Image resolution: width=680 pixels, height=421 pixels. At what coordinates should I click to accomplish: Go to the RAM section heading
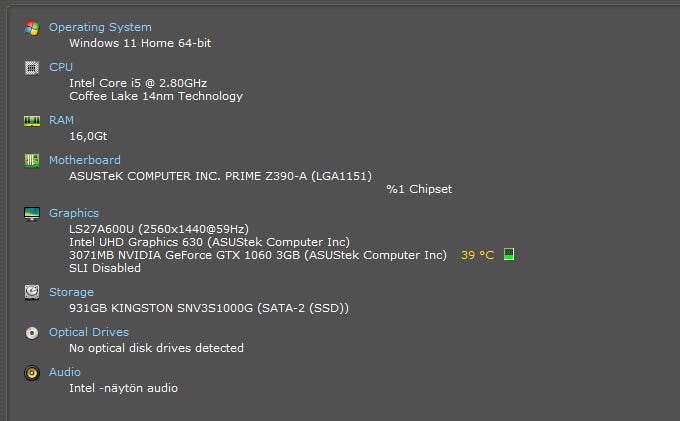[x=61, y=120]
